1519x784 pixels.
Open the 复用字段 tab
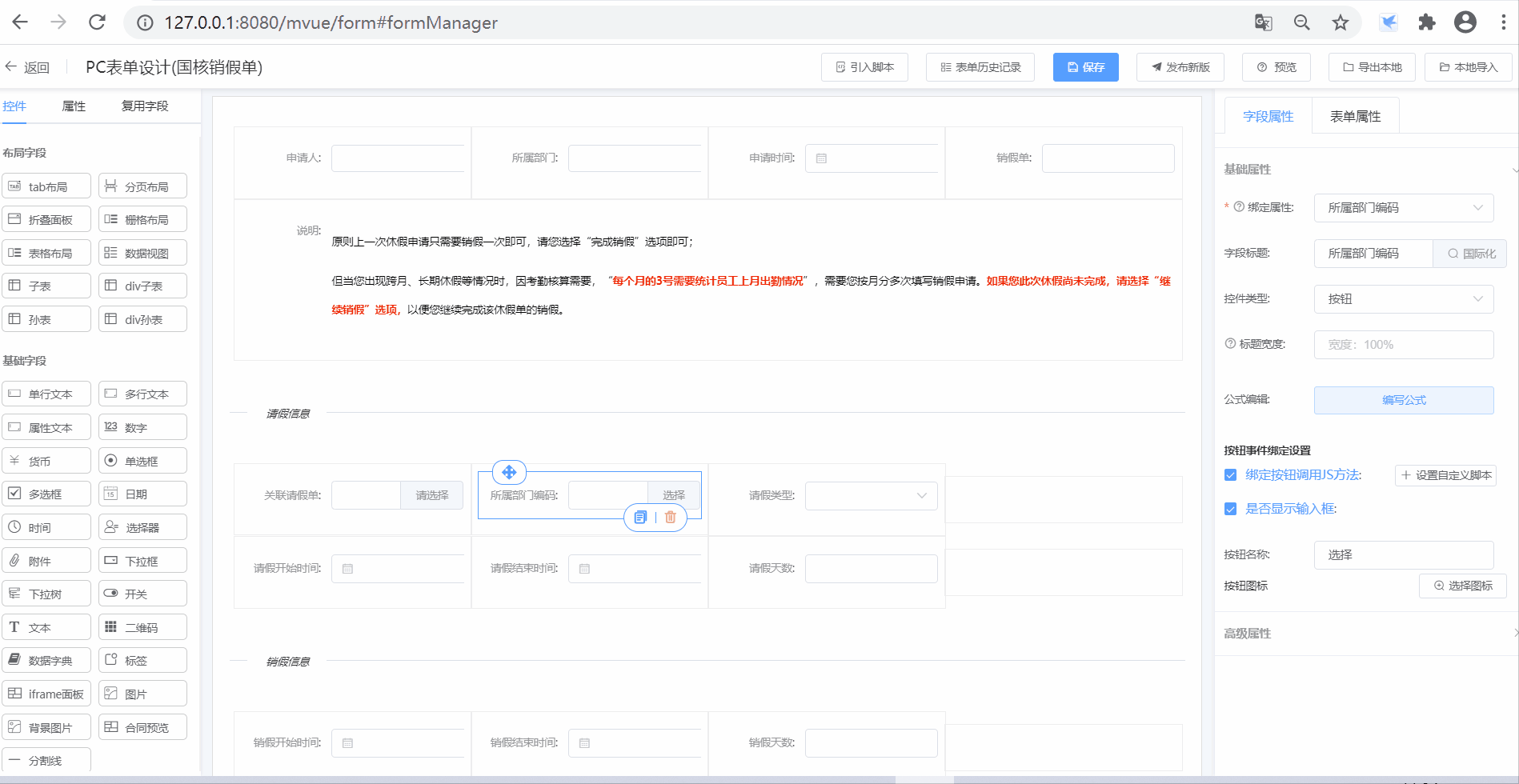click(x=145, y=106)
